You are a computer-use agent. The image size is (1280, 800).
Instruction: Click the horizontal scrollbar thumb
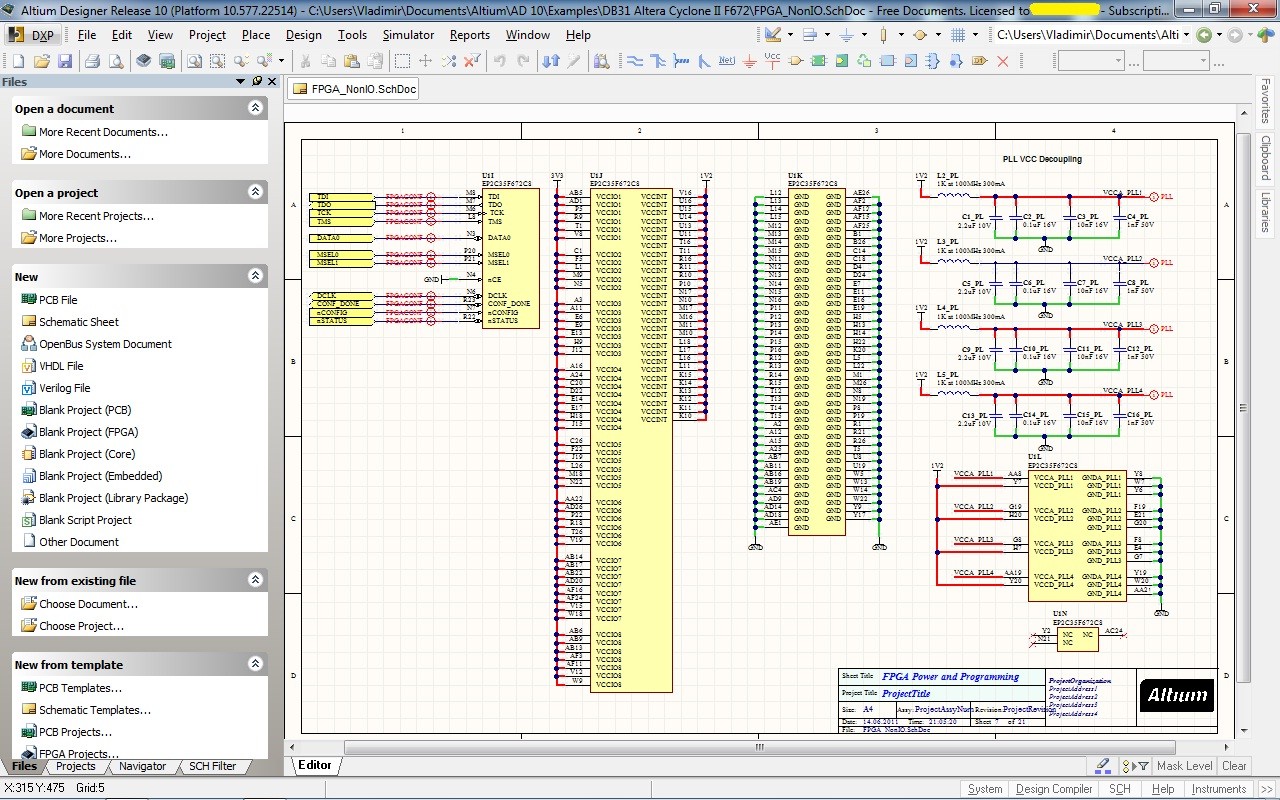tap(760, 747)
